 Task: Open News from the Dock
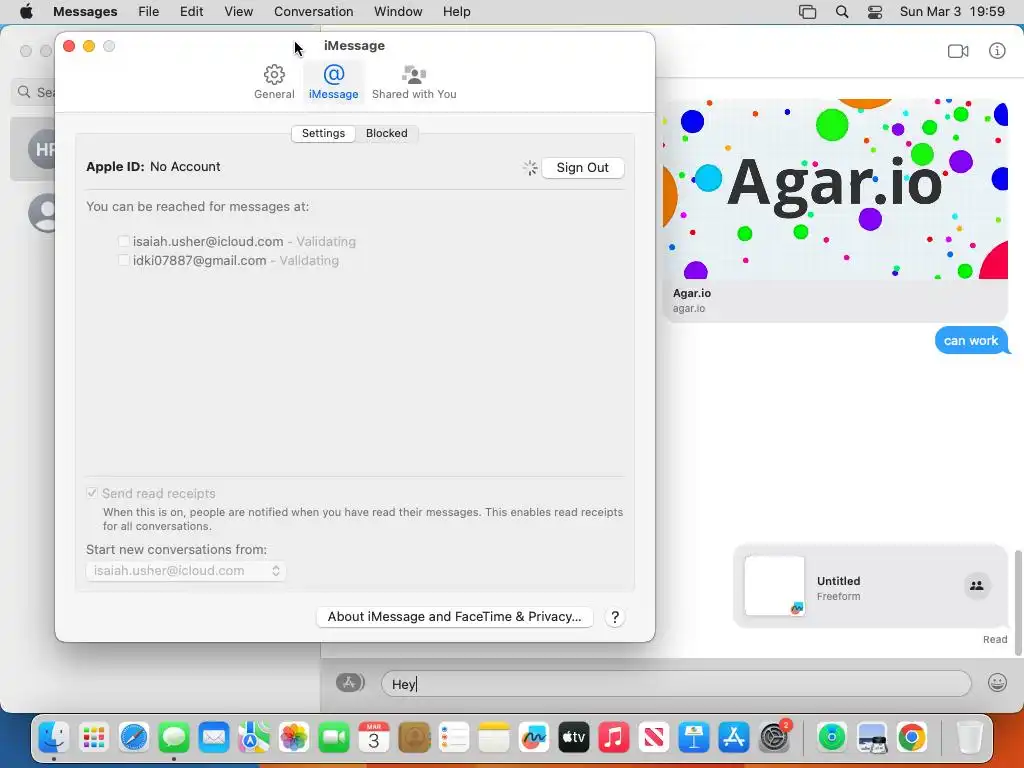pos(654,737)
